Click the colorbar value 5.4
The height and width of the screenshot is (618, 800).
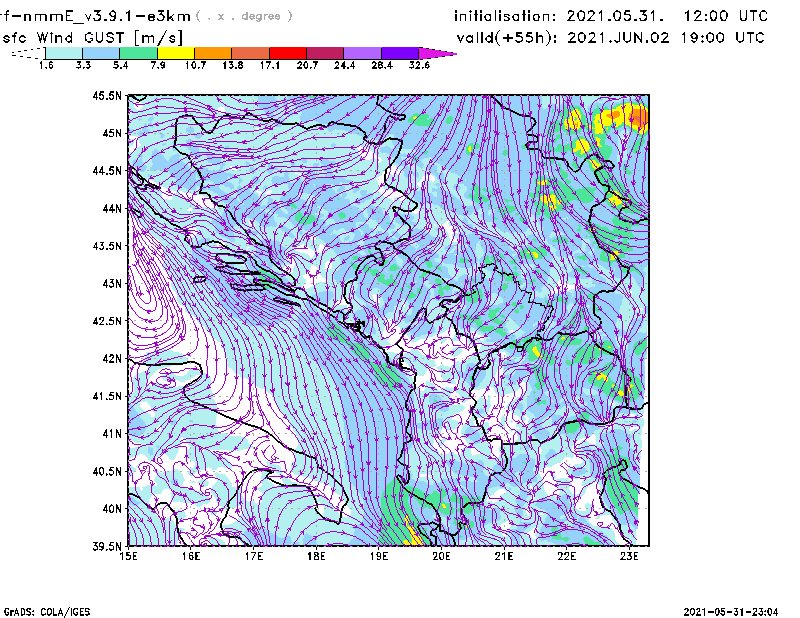pos(120,65)
